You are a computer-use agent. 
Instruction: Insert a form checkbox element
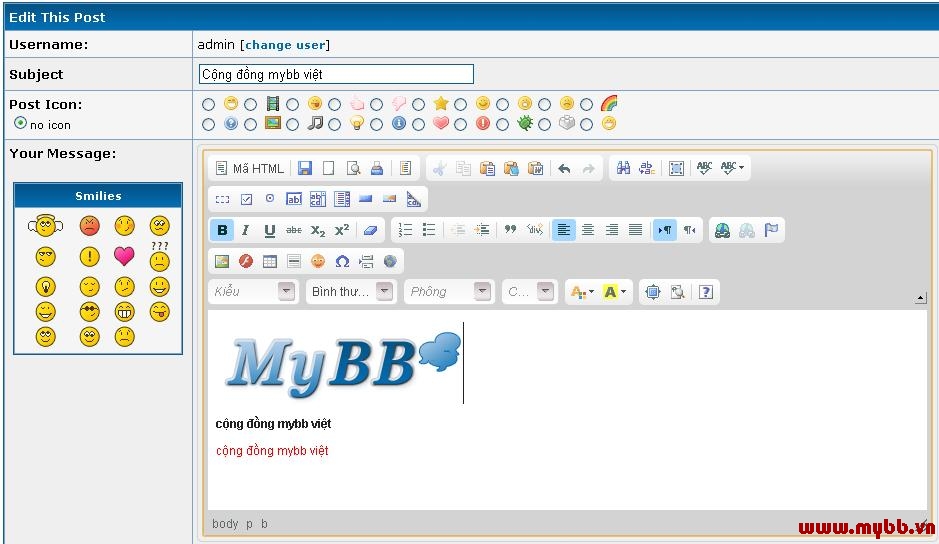click(246, 200)
